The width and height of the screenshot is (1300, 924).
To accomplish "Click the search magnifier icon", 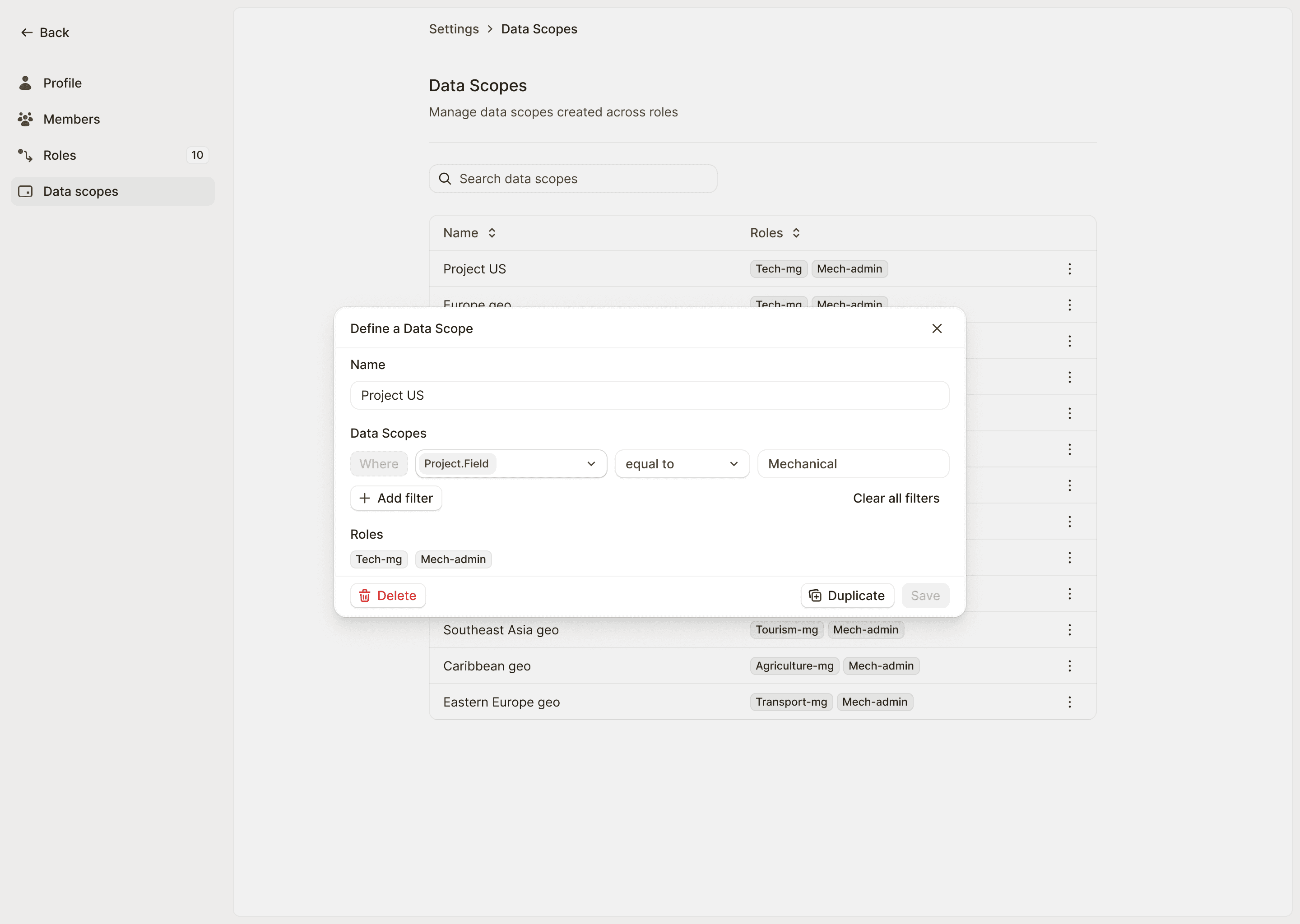I will click(445, 179).
